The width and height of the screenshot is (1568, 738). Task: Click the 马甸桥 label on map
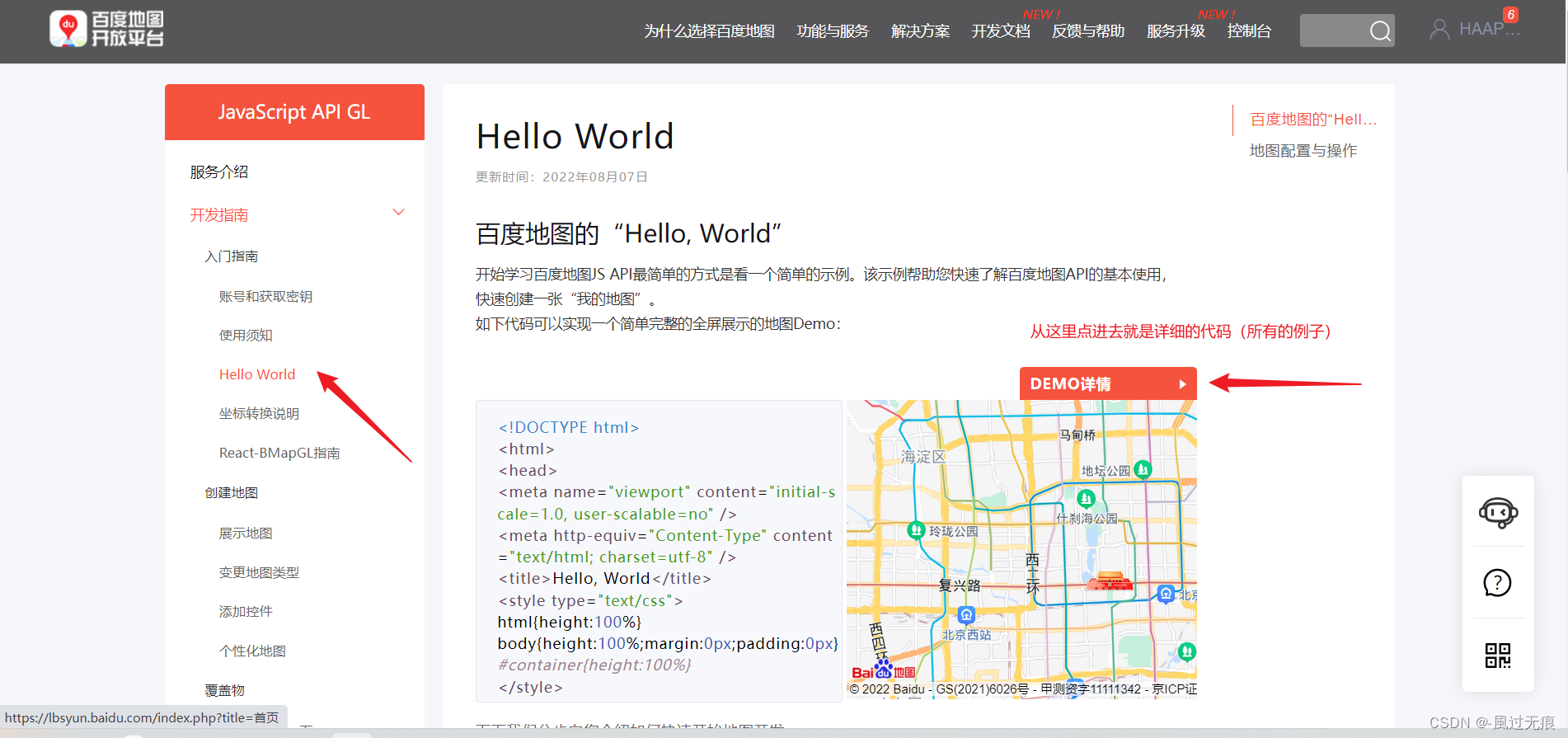(1078, 435)
